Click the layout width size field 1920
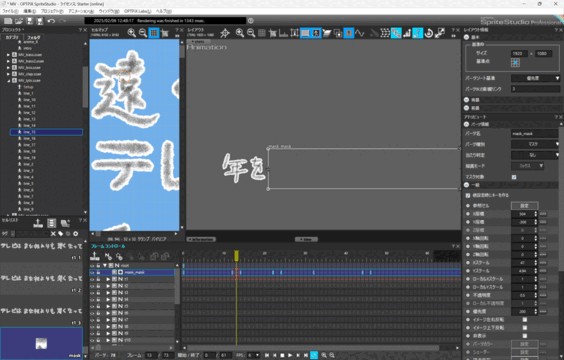This screenshot has width=564, height=360. coord(519,53)
